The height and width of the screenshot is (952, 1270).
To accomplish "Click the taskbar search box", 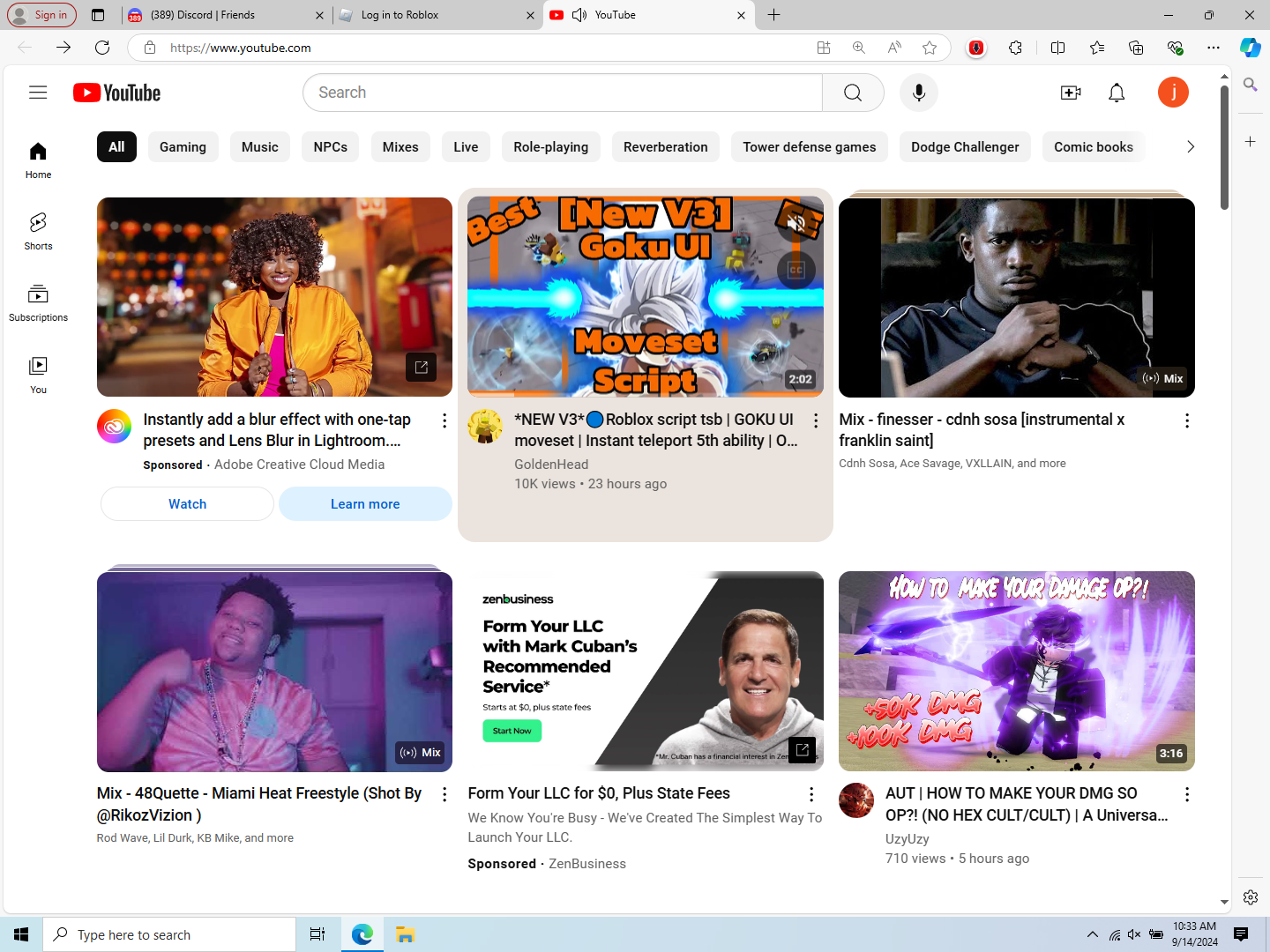I will 169,934.
